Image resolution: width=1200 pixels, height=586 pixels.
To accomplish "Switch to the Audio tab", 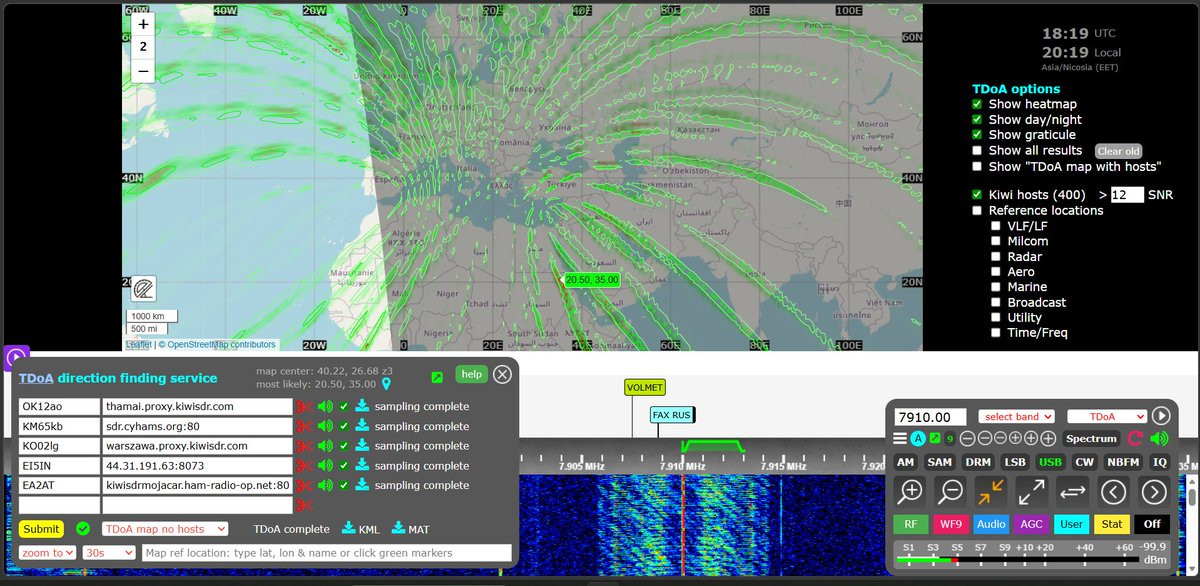I will [x=991, y=523].
